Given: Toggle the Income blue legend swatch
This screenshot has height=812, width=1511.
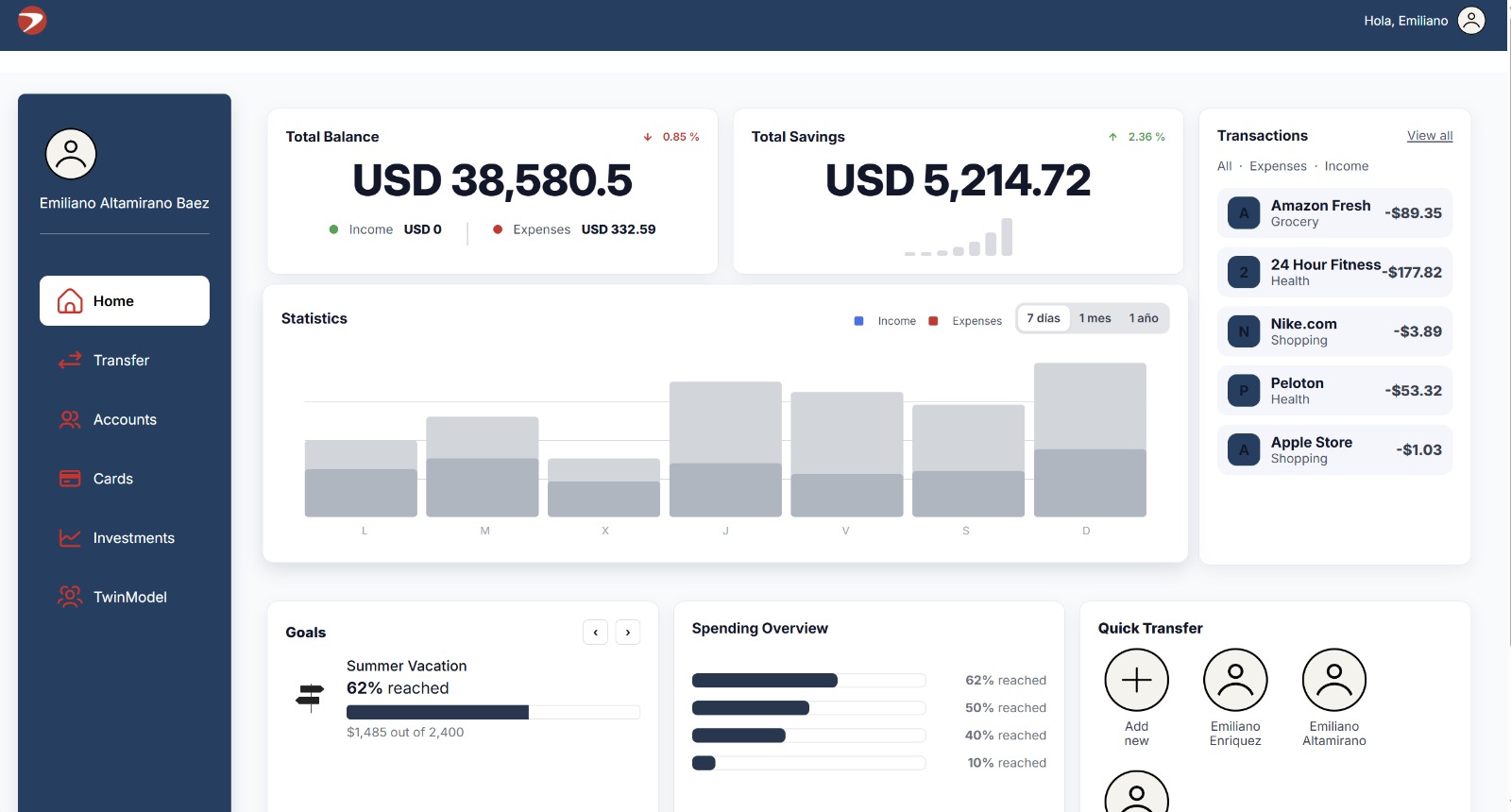Looking at the screenshot, I should [858, 321].
